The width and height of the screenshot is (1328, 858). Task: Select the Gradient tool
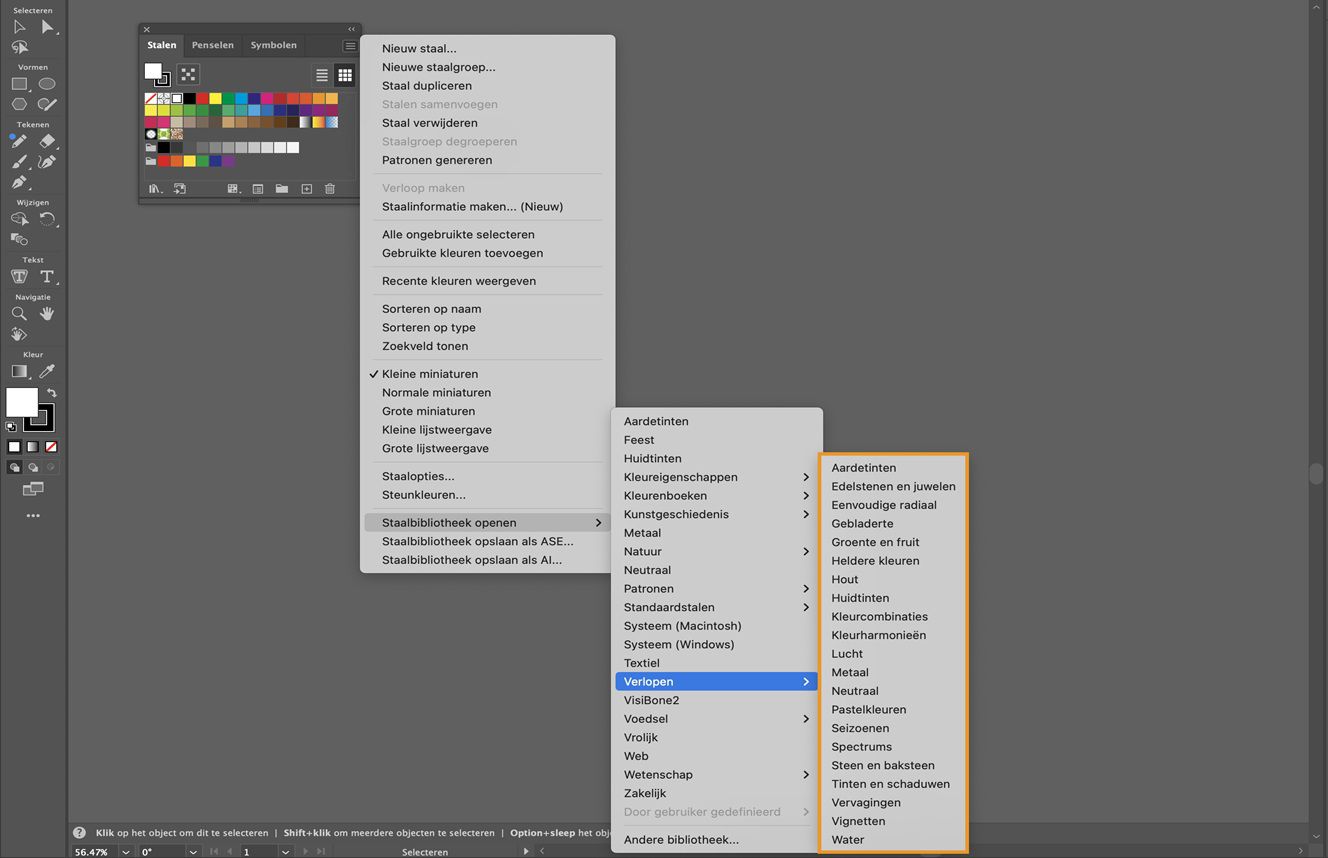19,372
